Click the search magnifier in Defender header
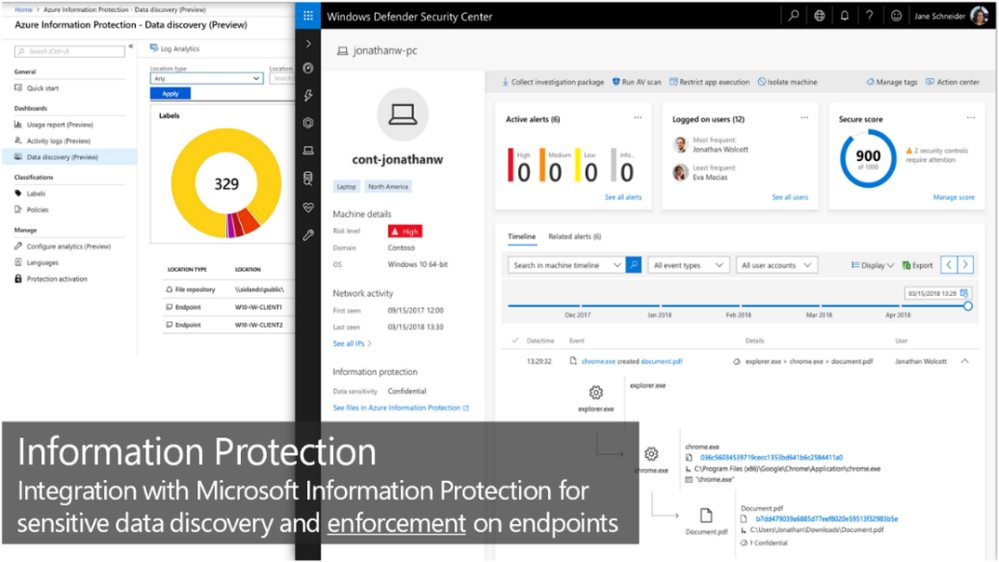 pyautogui.click(x=793, y=16)
